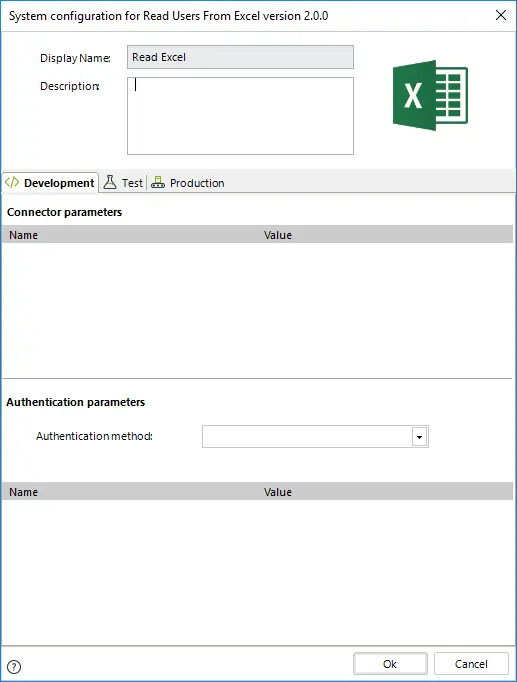Open the Production tab
Image resolution: width=517 pixels, height=682 pixels.
[188, 183]
